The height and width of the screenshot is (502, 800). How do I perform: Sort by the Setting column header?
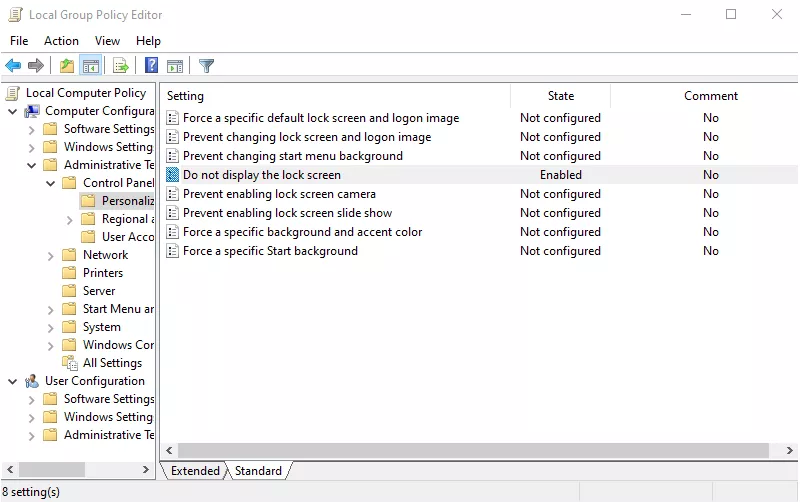tap(335, 96)
